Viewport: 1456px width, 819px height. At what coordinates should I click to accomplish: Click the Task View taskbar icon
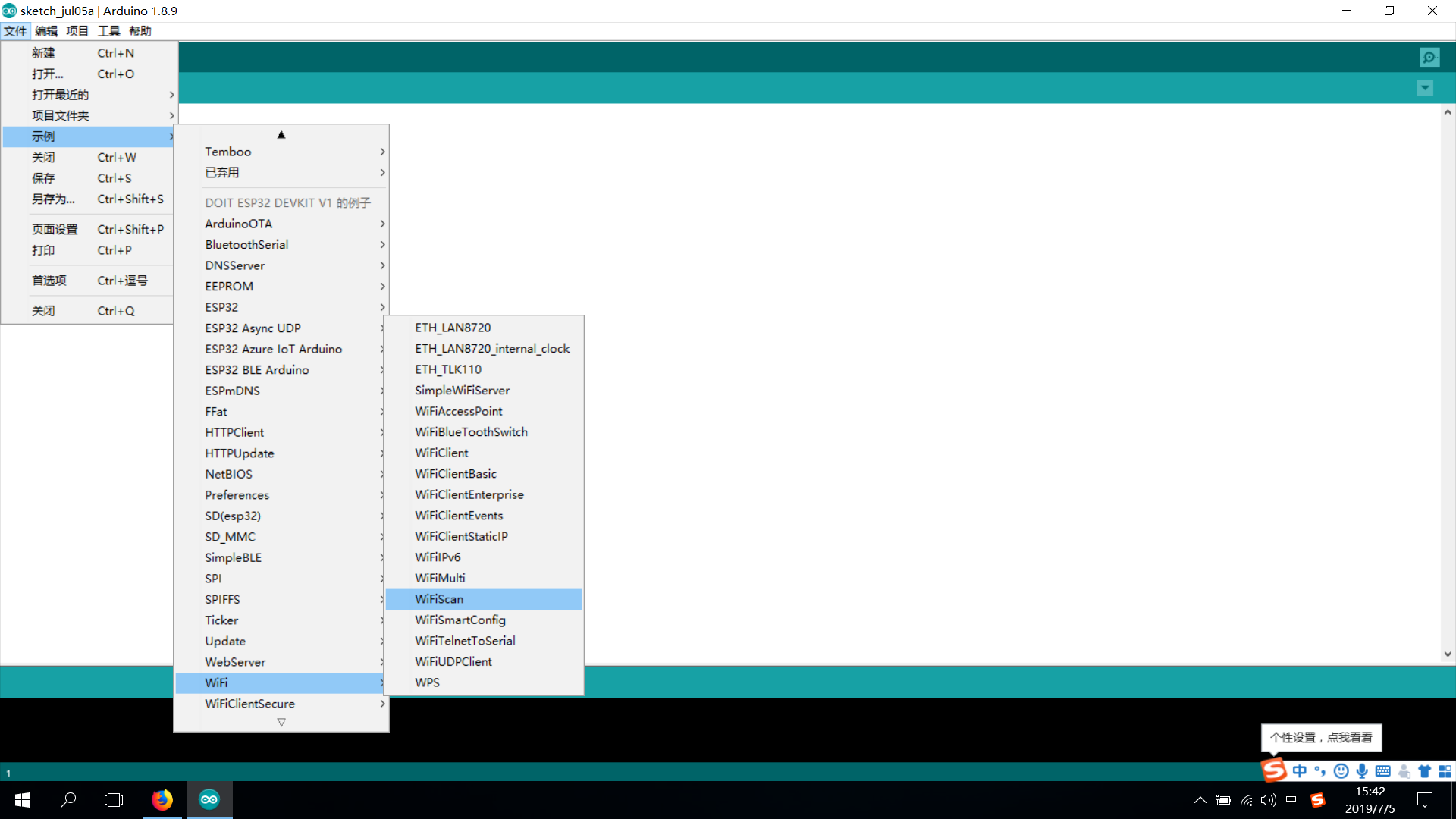point(114,799)
